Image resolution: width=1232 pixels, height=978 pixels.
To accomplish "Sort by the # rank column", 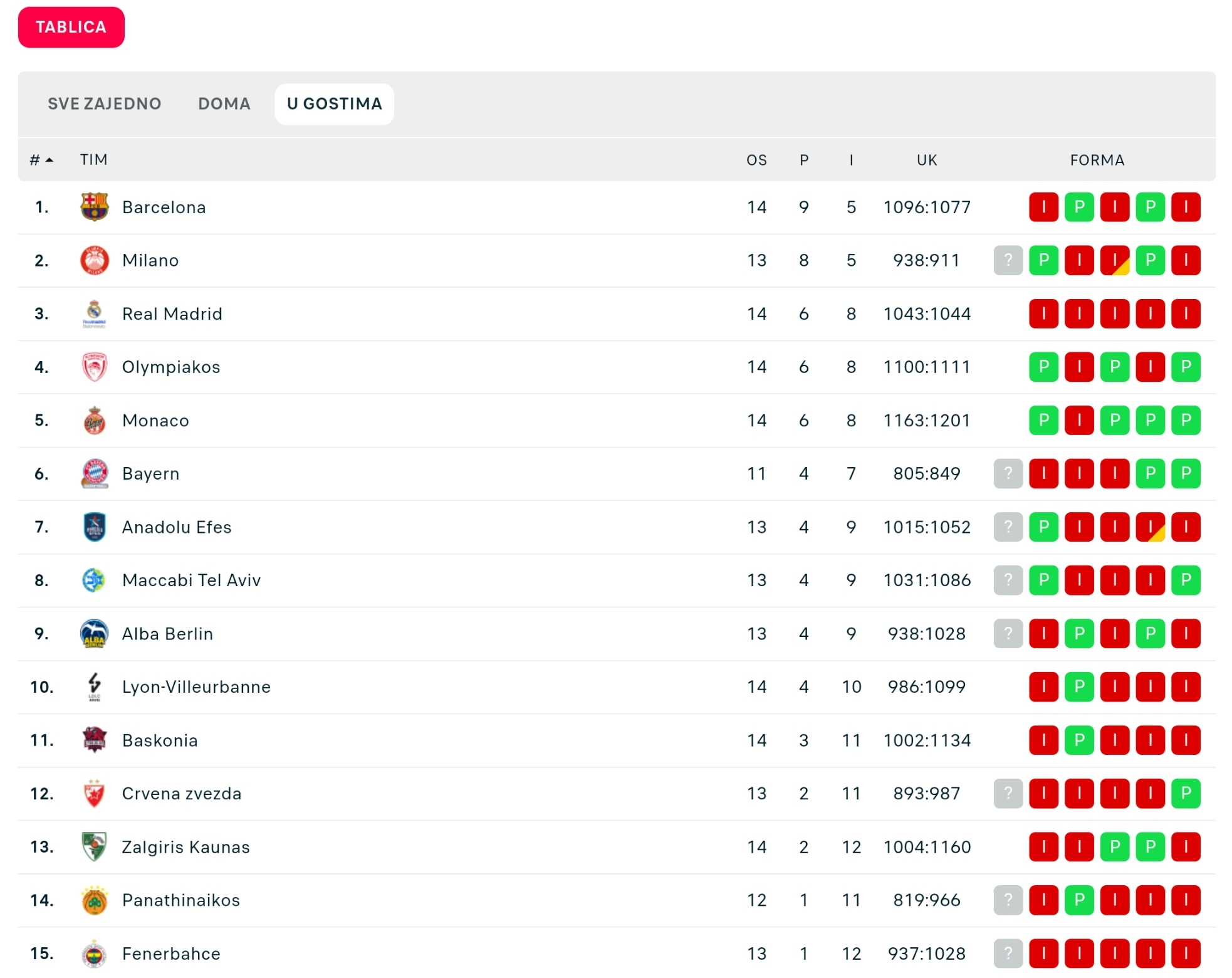I will [x=41, y=160].
